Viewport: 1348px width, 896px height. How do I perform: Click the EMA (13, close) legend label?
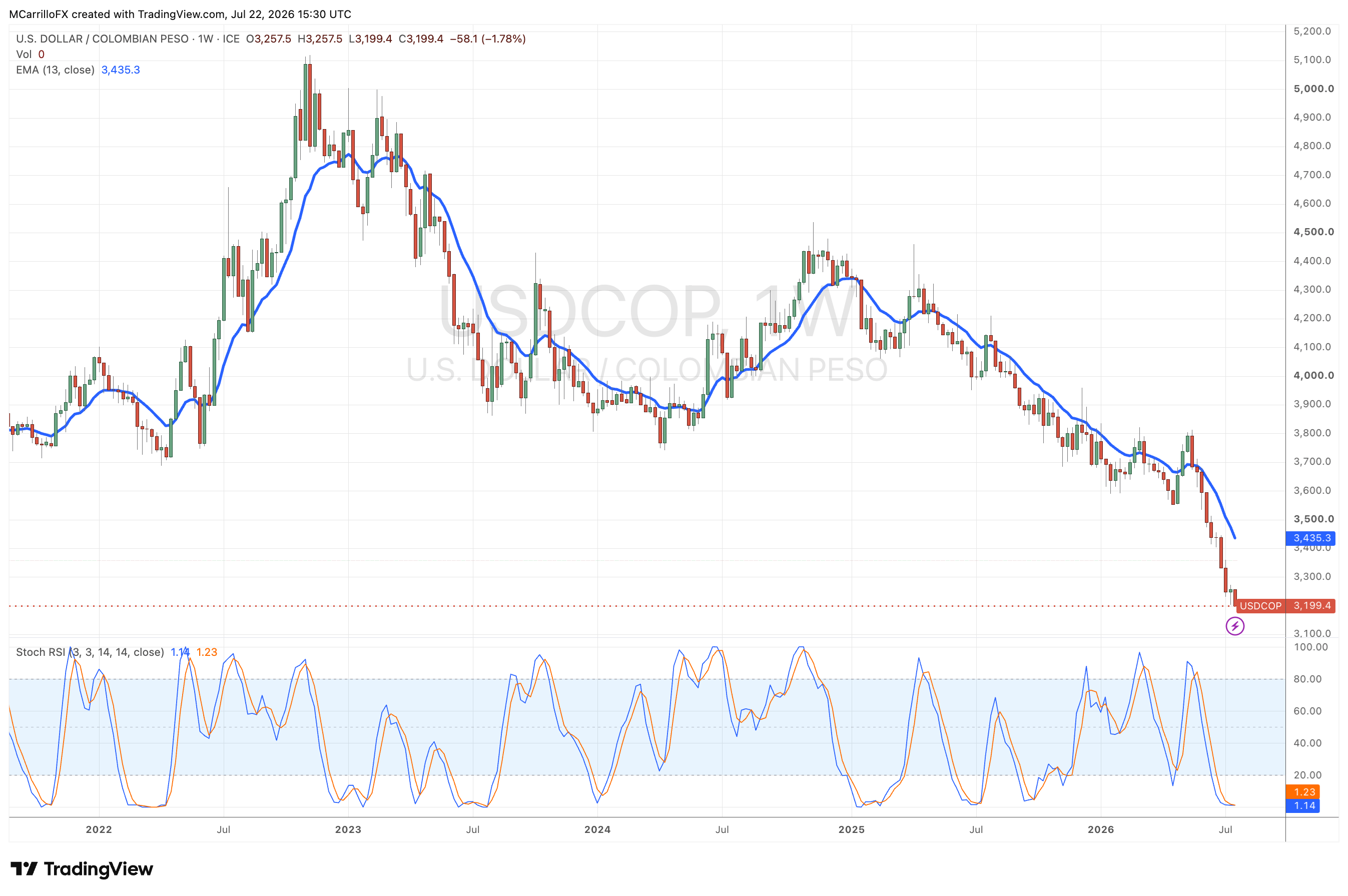[x=55, y=70]
